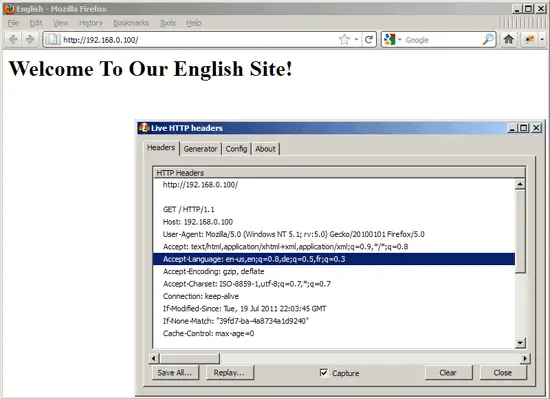Screen dimensions: 550x399
Task: Click page identity icon in address bar
Action: [52, 39]
